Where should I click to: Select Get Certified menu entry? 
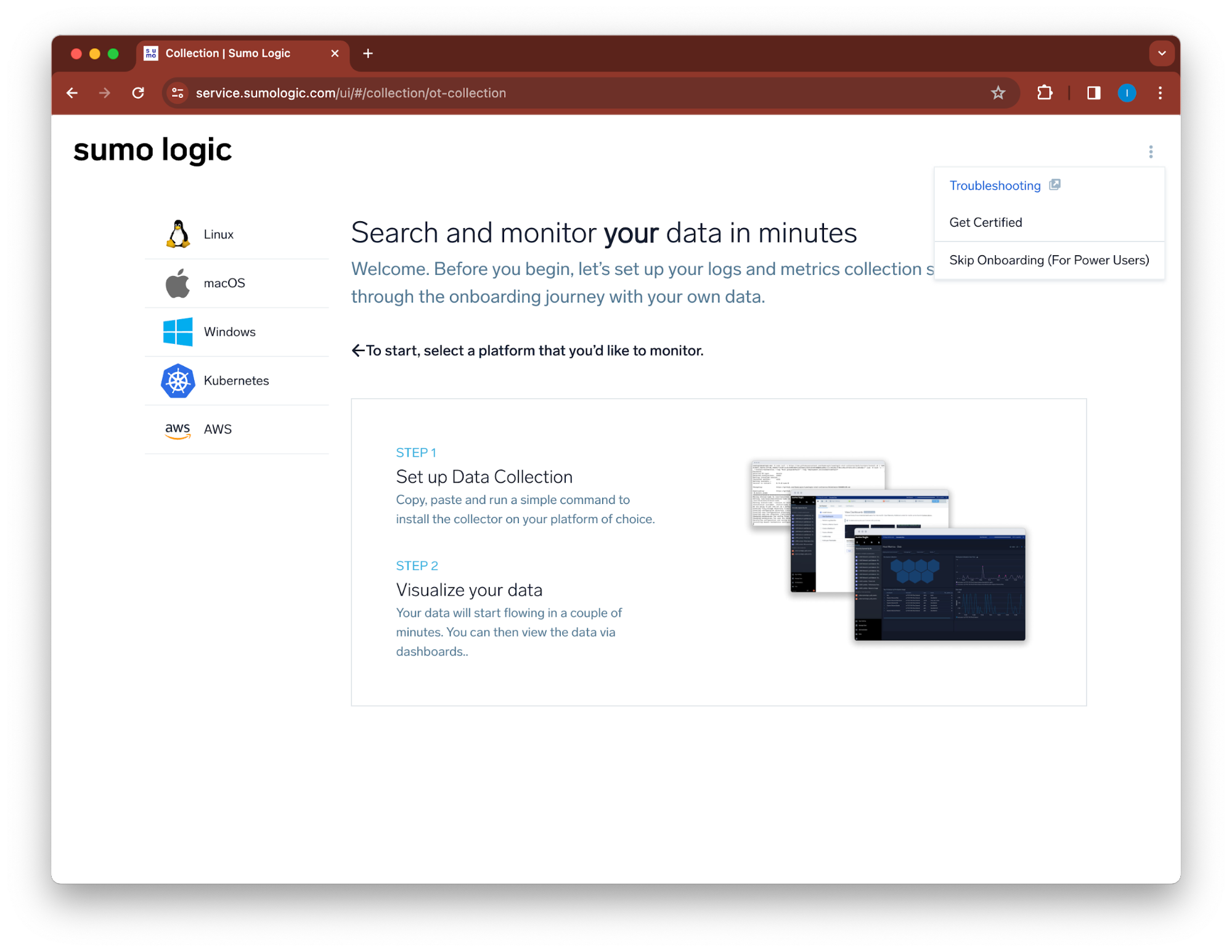pos(985,222)
